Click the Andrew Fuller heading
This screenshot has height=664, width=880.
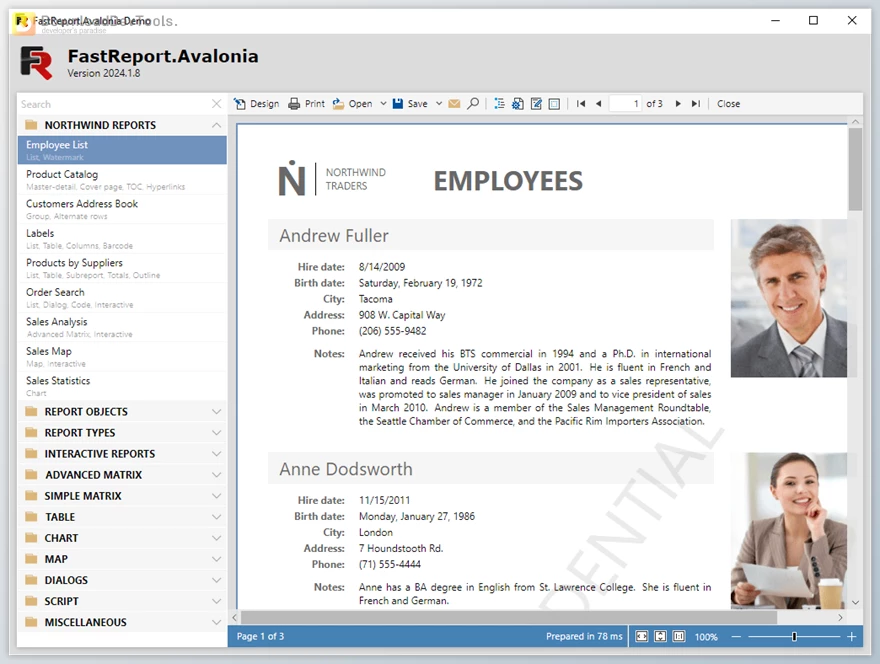pos(334,236)
